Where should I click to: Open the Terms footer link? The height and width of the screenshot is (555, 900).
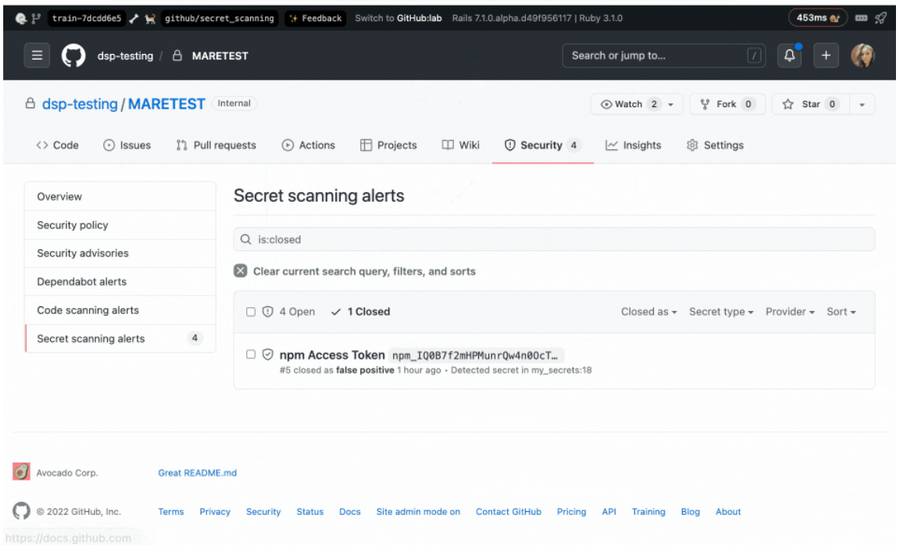click(171, 511)
